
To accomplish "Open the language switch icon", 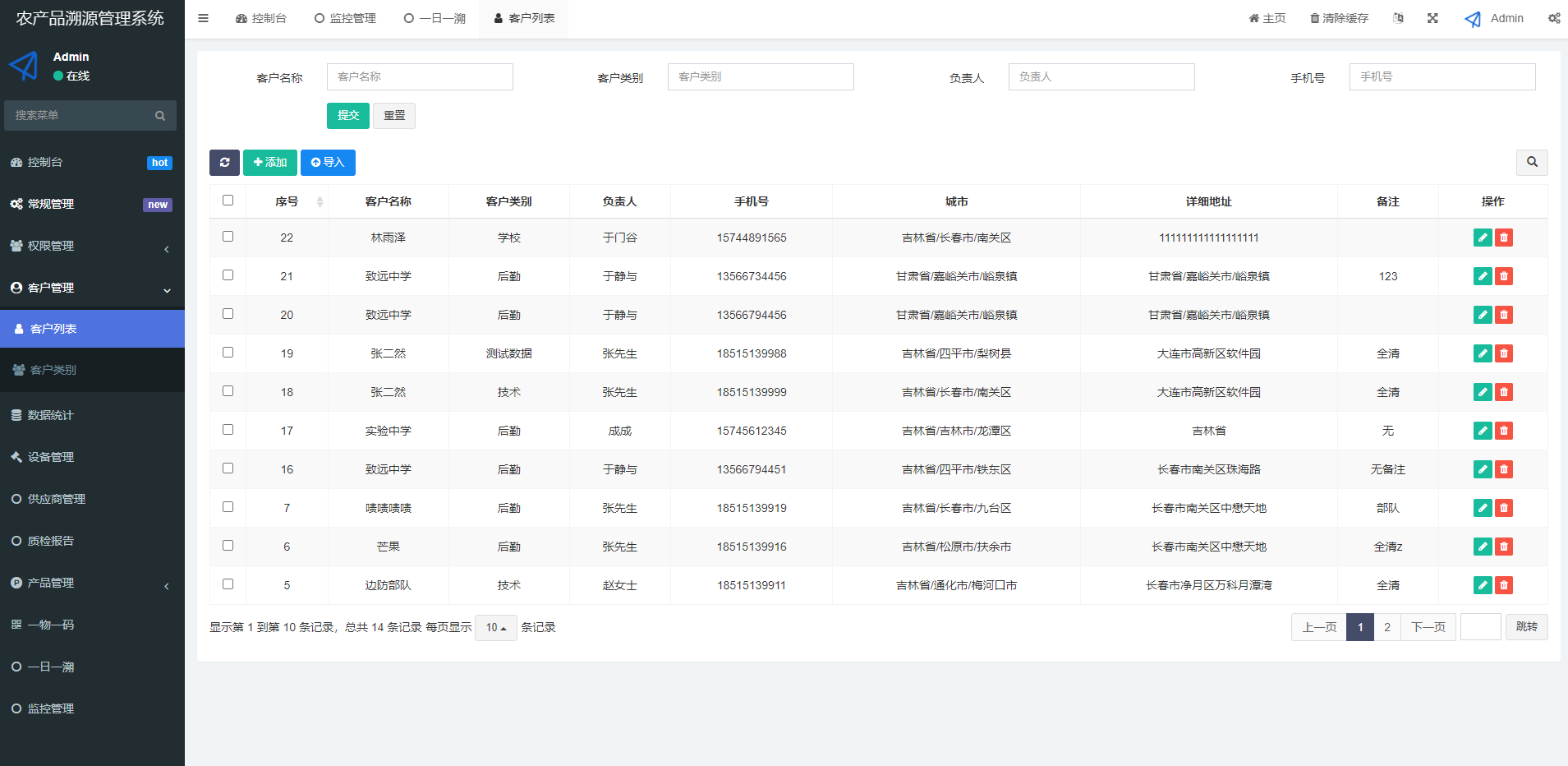I will click(x=1398, y=18).
